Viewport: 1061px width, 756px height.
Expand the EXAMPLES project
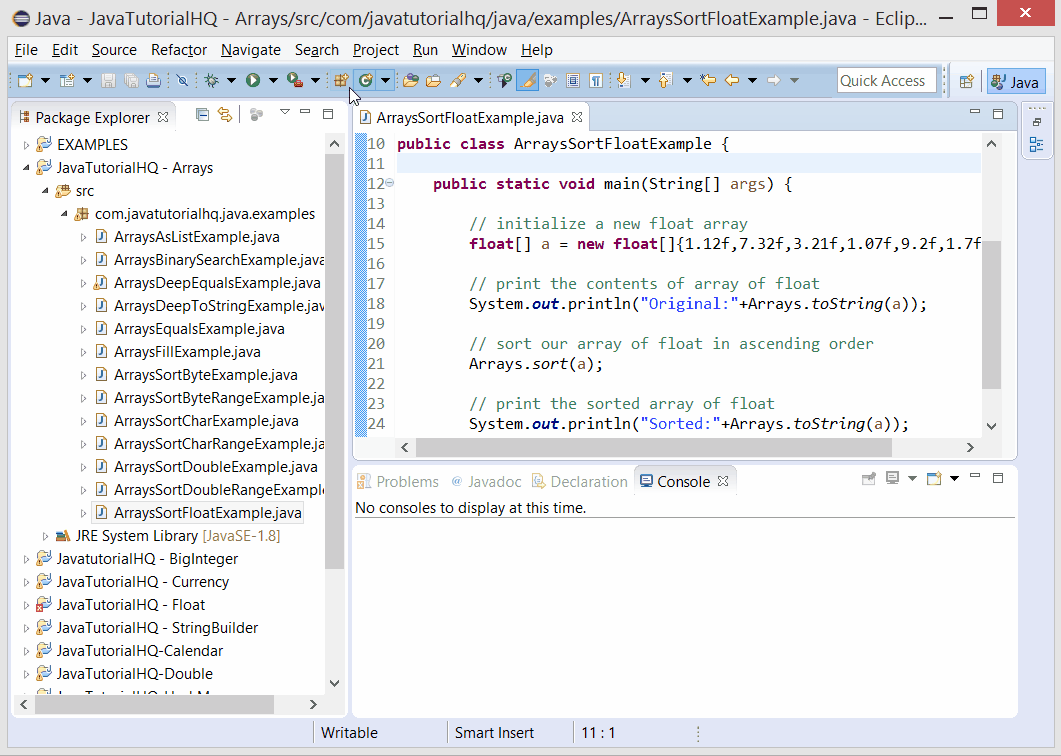pyautogui.click(x=26, y=145)
